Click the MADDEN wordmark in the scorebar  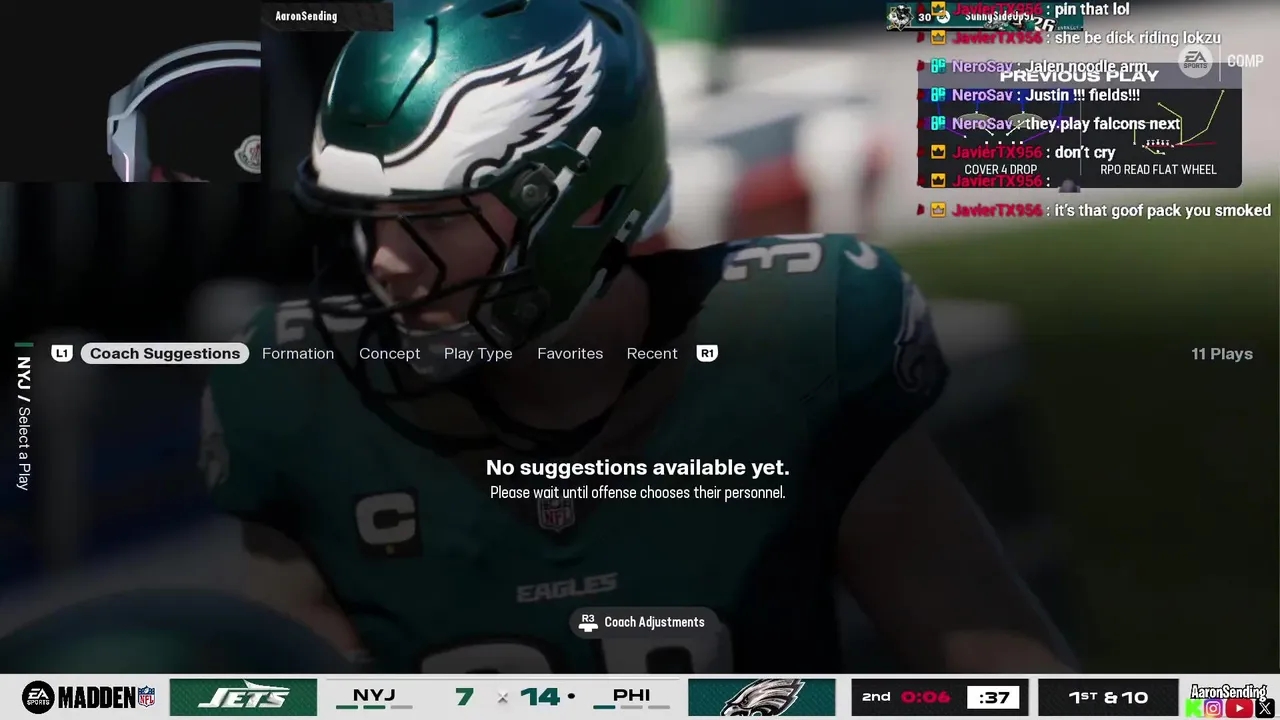(x=96, y=697)
